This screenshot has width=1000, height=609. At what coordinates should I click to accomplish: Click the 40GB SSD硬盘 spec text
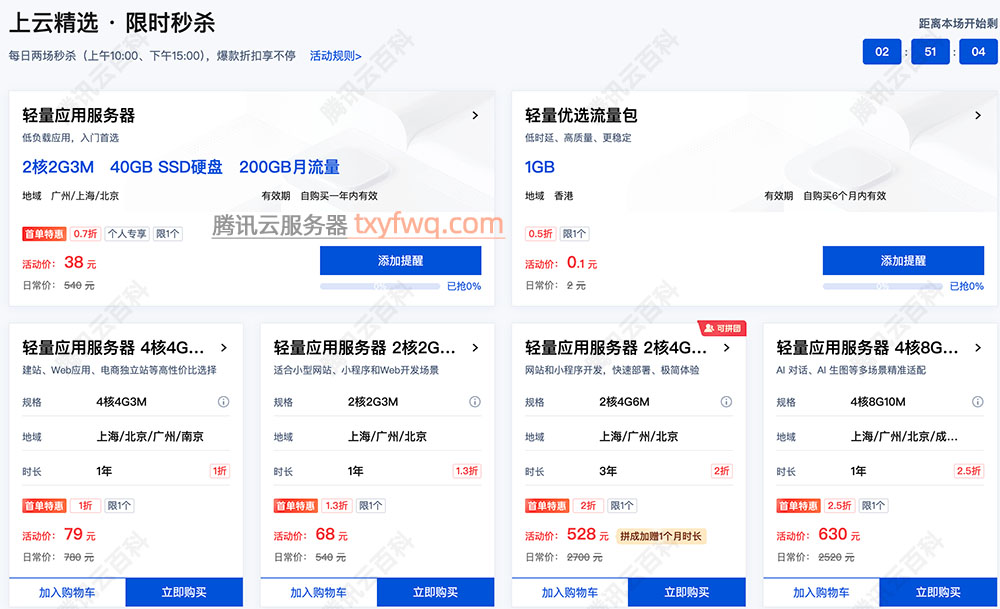point(166,167)
